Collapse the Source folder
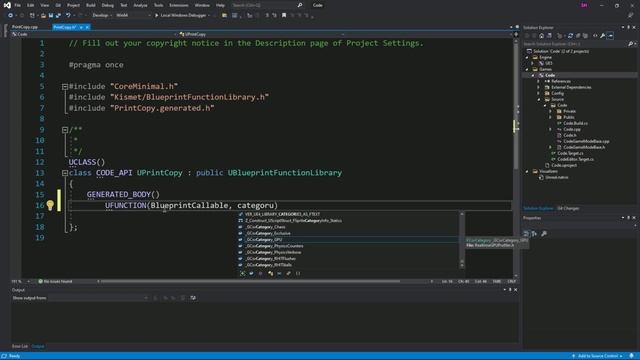The height and width of the screenshot is (360, 640). (539, 99)
